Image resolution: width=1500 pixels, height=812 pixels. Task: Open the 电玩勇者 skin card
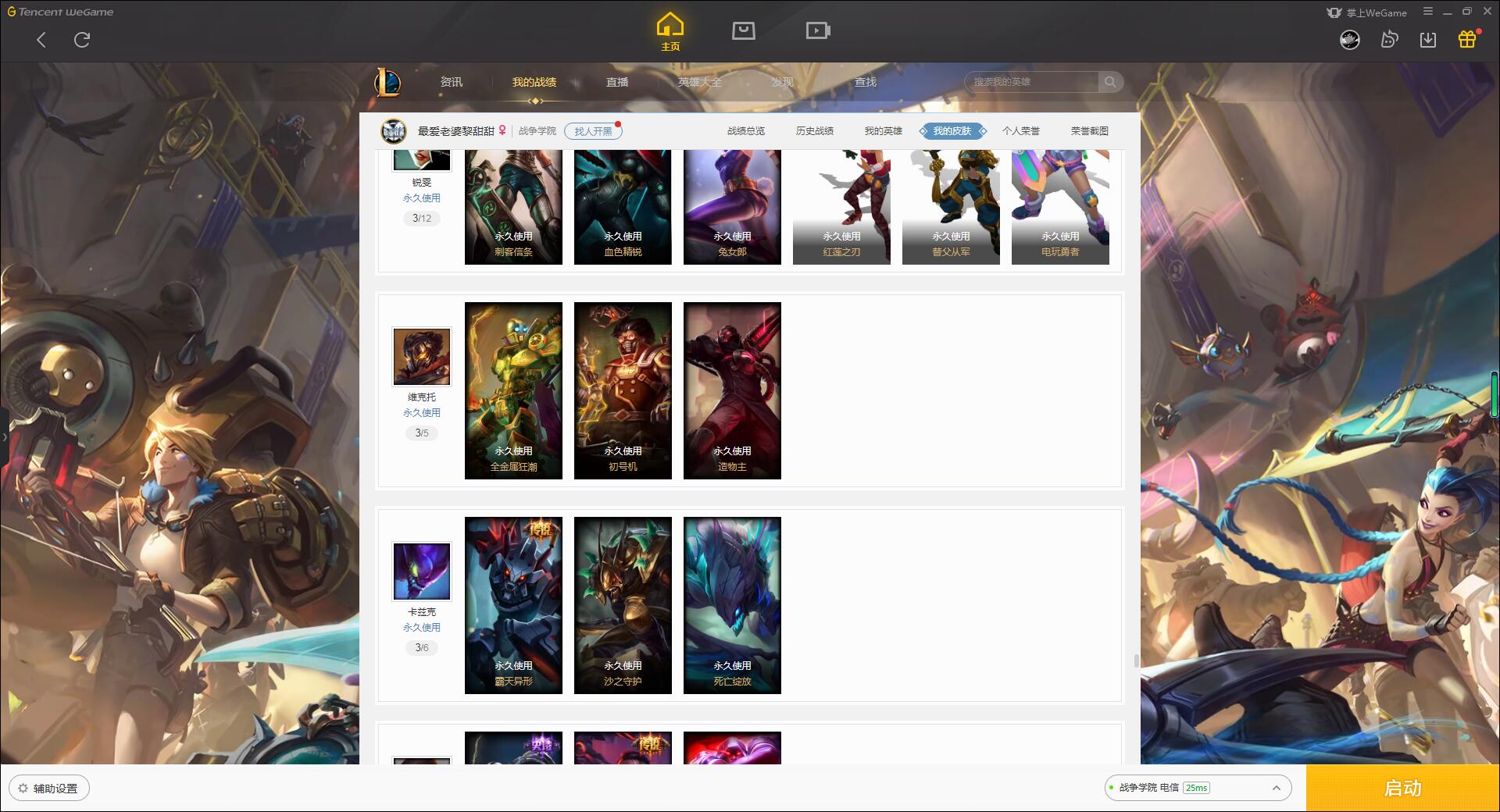point(1060,207)
